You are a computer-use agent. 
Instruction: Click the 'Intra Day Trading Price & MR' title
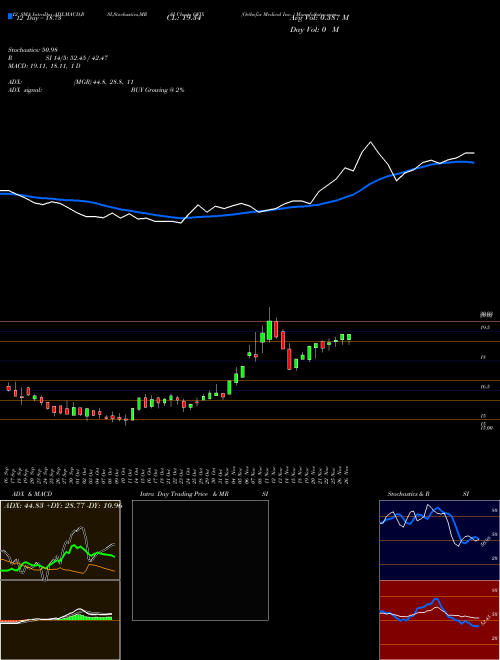(x=184, y=494)
